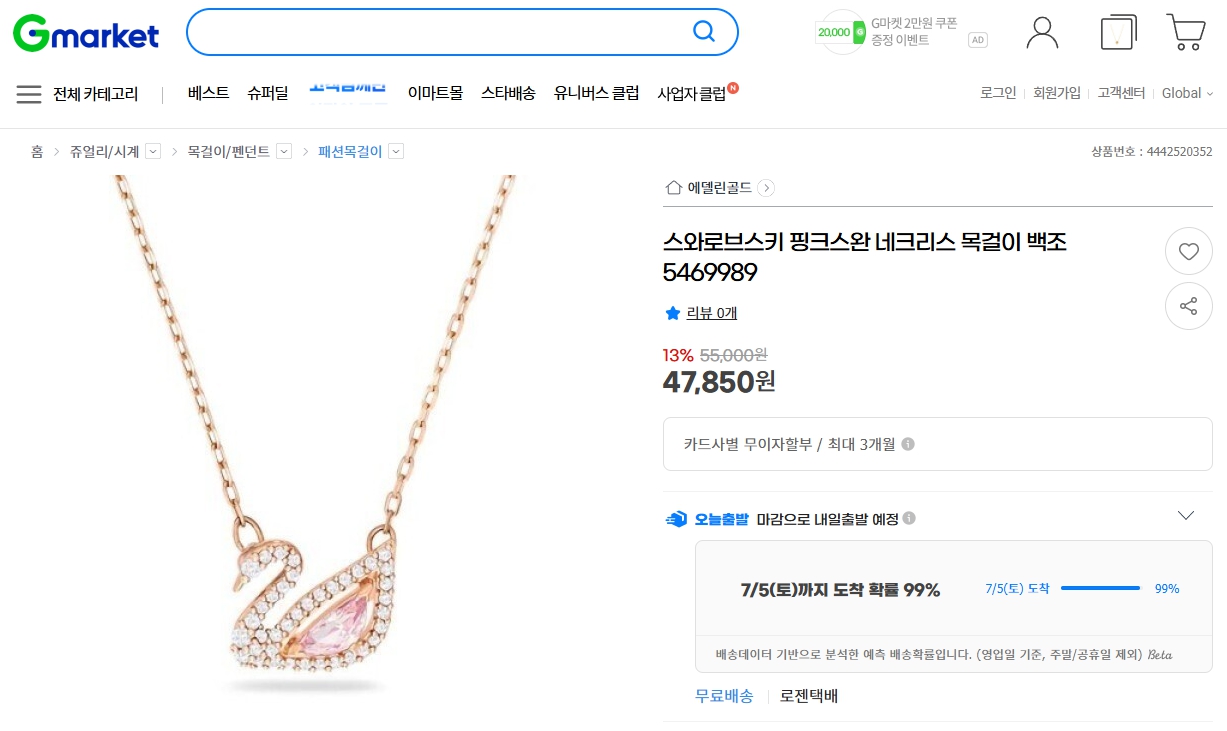Viewport: 1227px width, 731px height.
Task: Click the 7/5(토) arrival probability bar
Action: (1100, 588)
